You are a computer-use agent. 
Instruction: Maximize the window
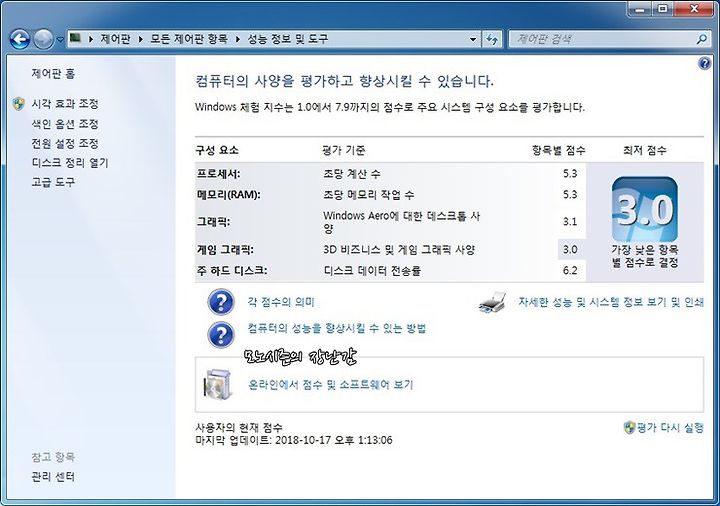click(x=663, y=9)
